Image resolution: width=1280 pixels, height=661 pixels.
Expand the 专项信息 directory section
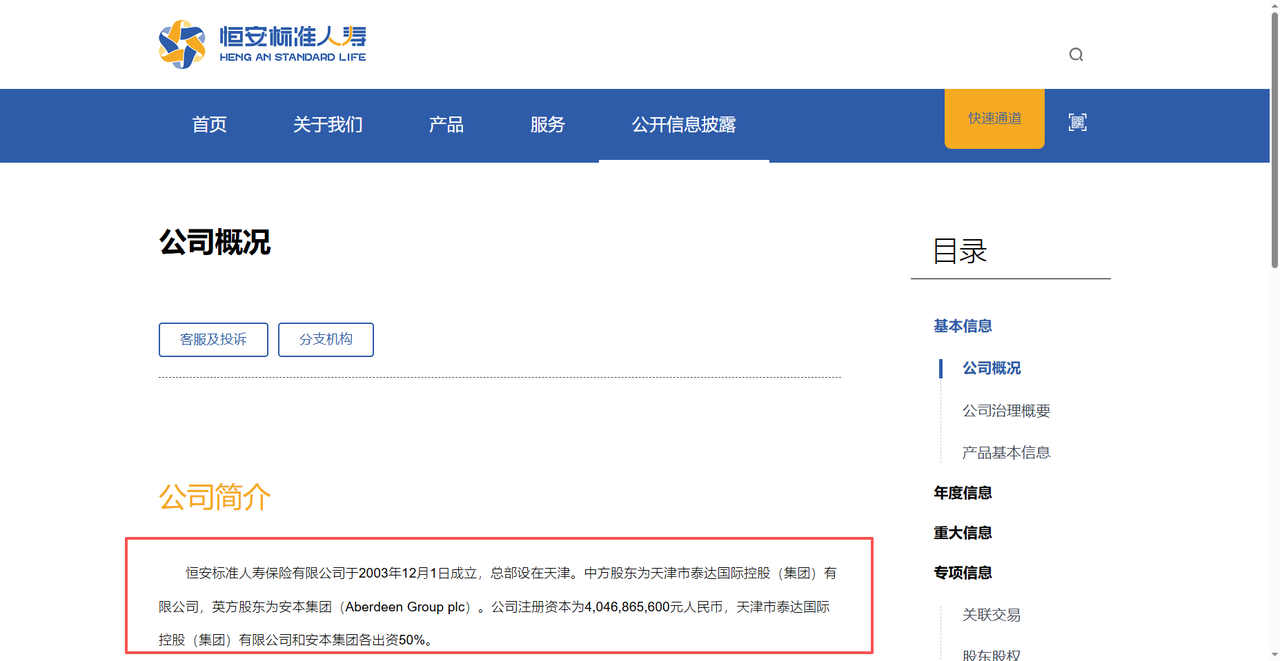(x=962, y=573)
